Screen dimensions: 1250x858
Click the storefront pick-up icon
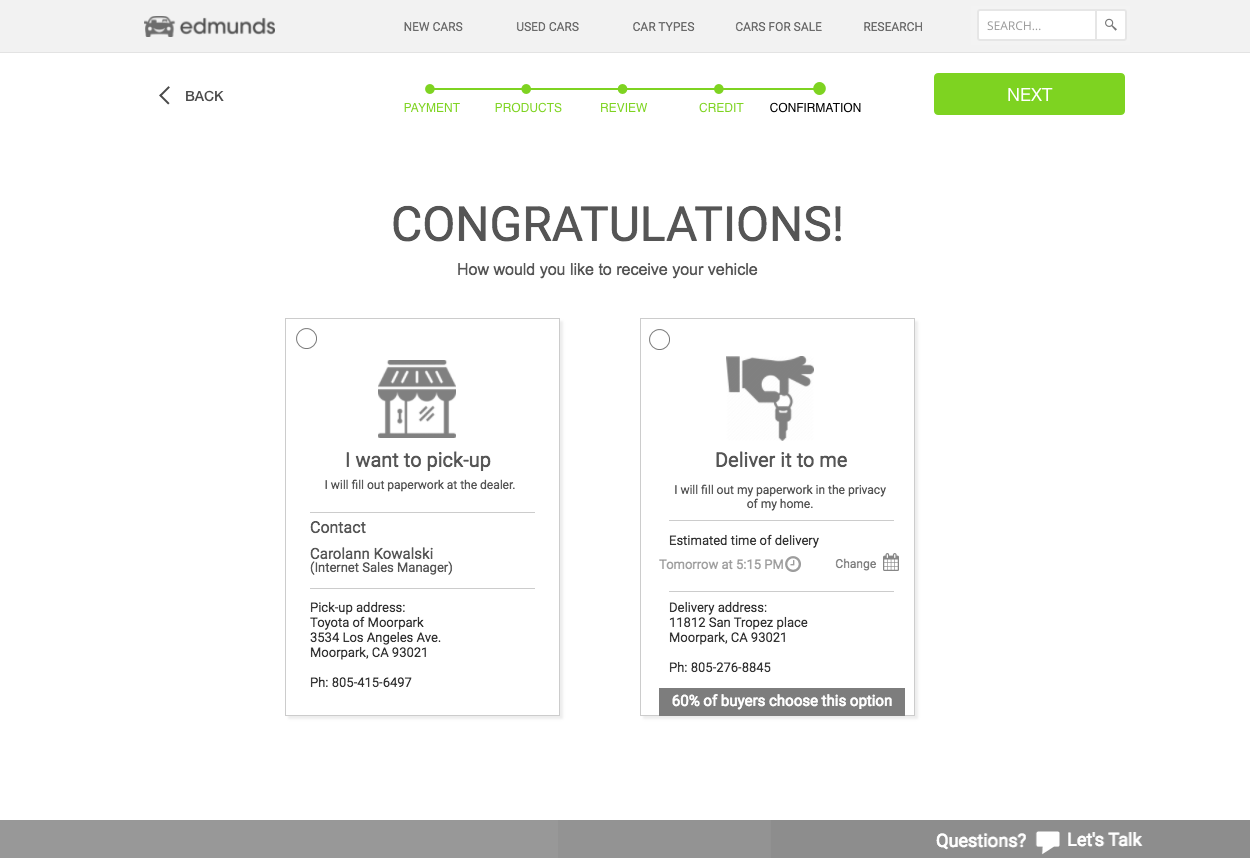click(x=417, y=399)
